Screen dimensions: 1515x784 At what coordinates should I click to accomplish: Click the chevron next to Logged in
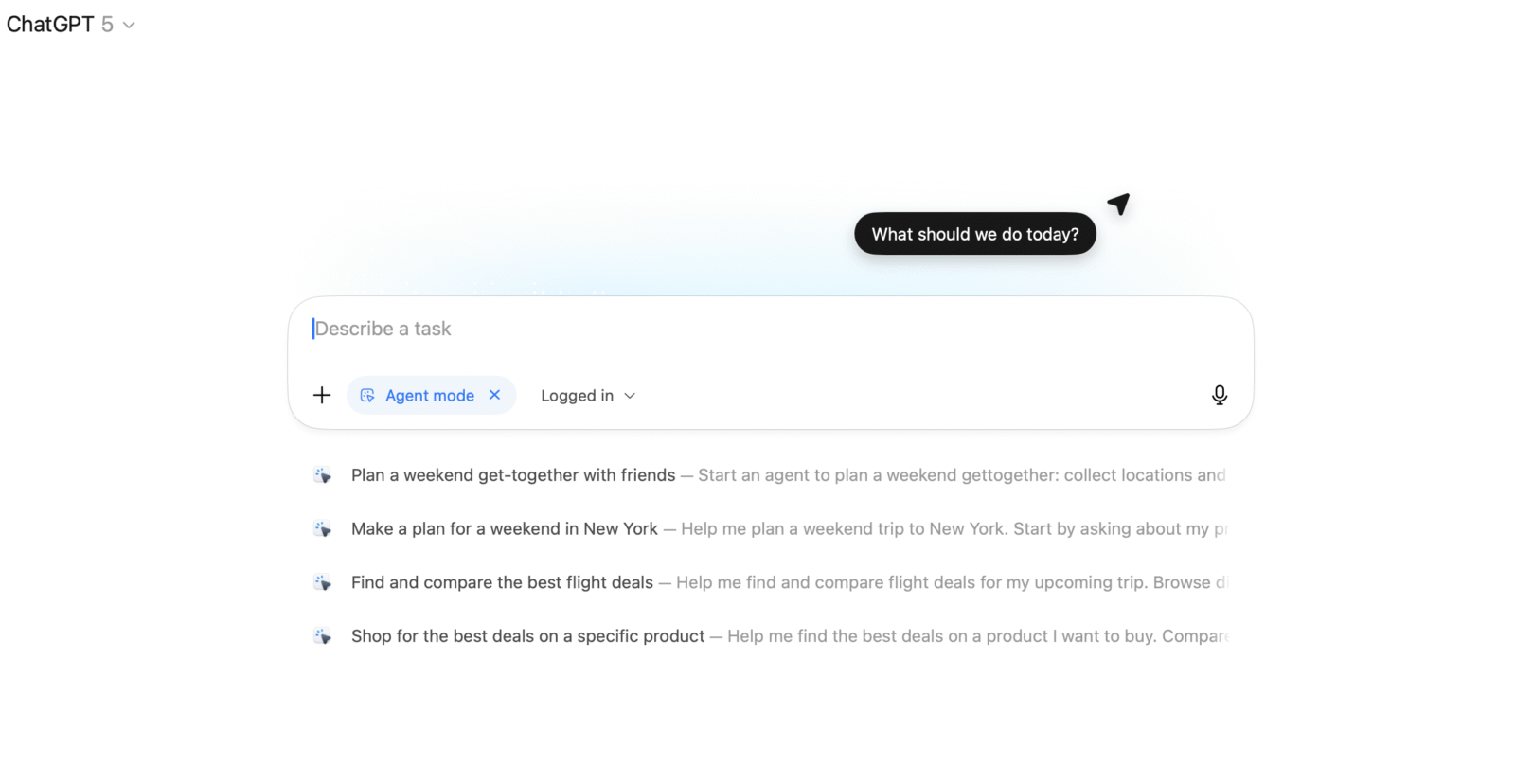pyautogui.click(x=631, y=396)
